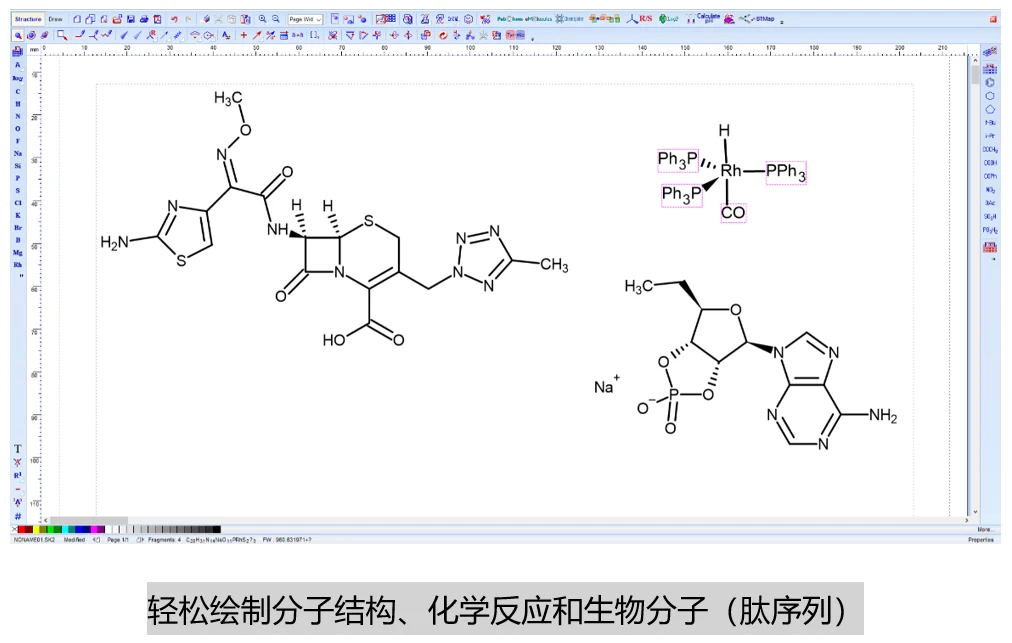Pick the benzene ring template
This screenshot has width=1012, height=643.
coord(989,83)
